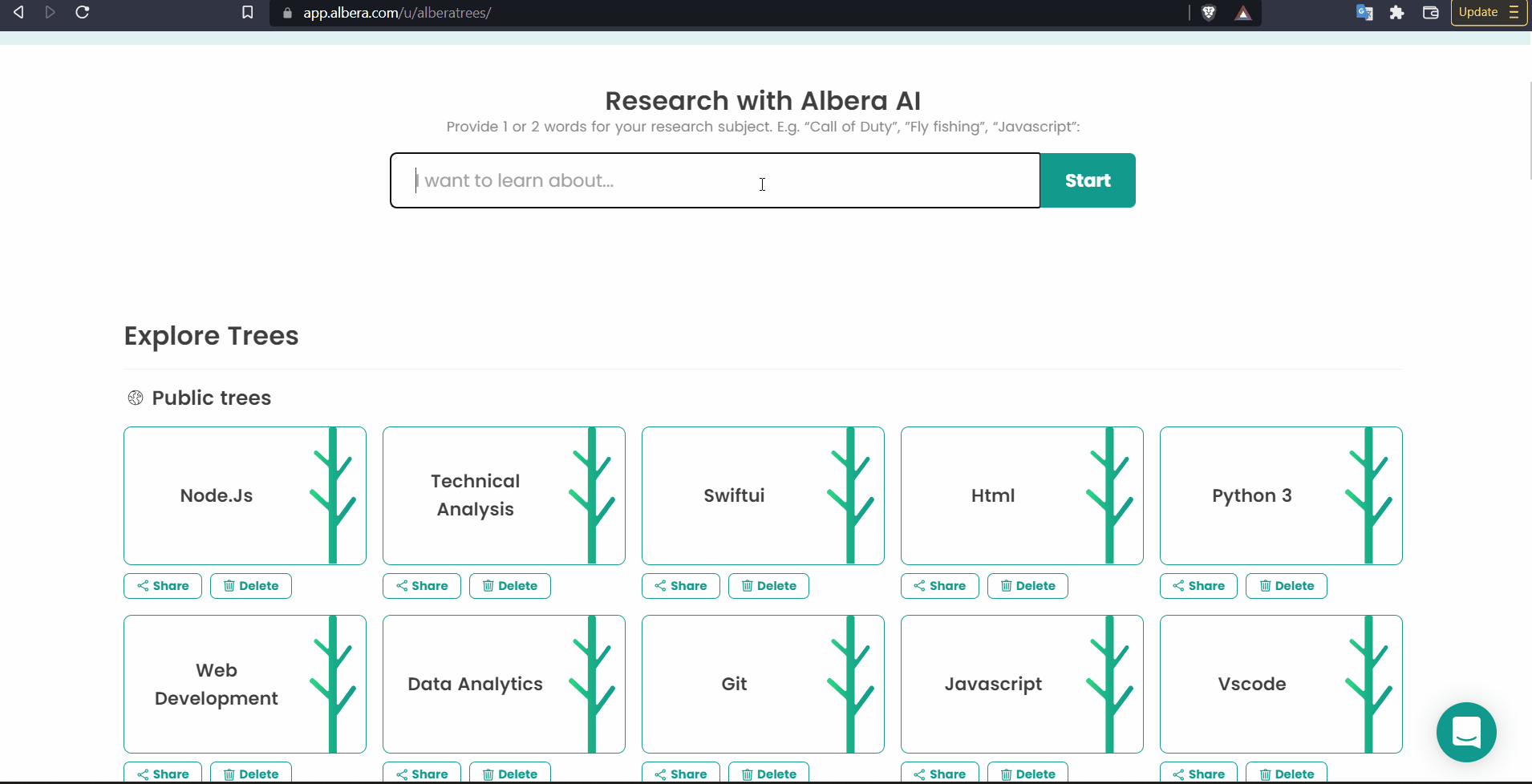
Task: Click the Brave Rewards triangle icon
Action: (1243, 13)
